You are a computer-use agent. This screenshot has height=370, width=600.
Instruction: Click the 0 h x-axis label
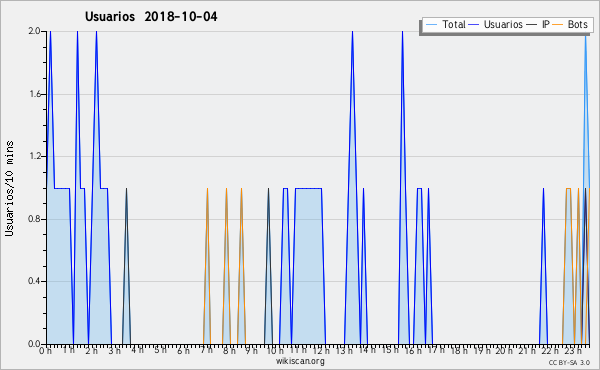[45, 350]
